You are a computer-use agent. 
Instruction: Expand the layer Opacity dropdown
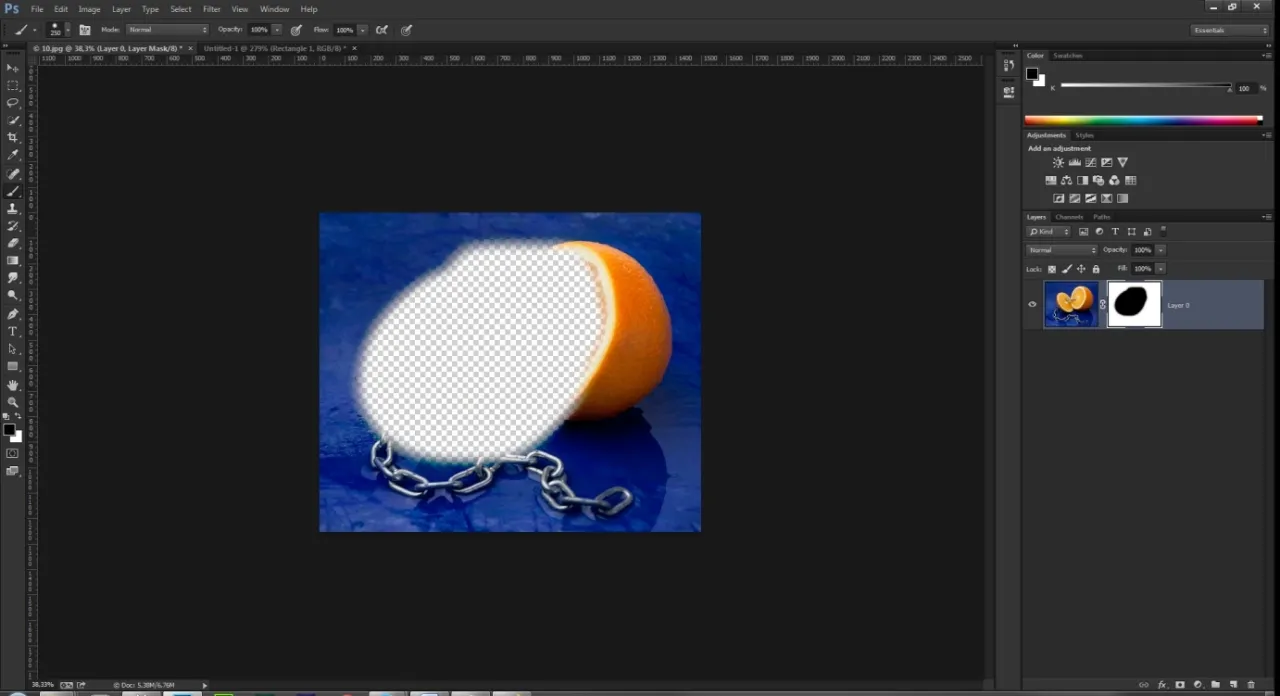point(1160,249)
